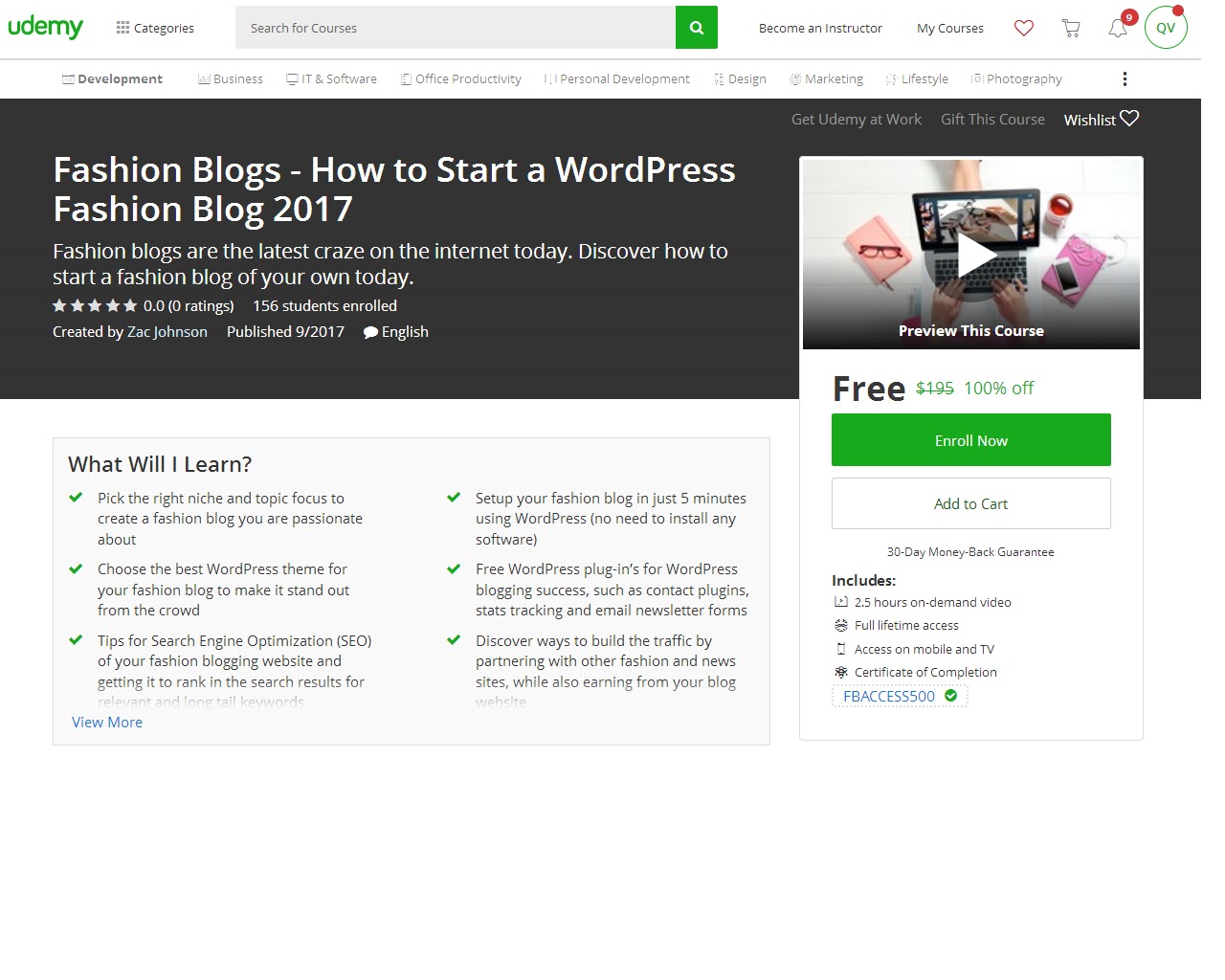Click the FBACCESS500 coupon code
This screenshot has width=1225, height=980.
(x=889, y=696)
